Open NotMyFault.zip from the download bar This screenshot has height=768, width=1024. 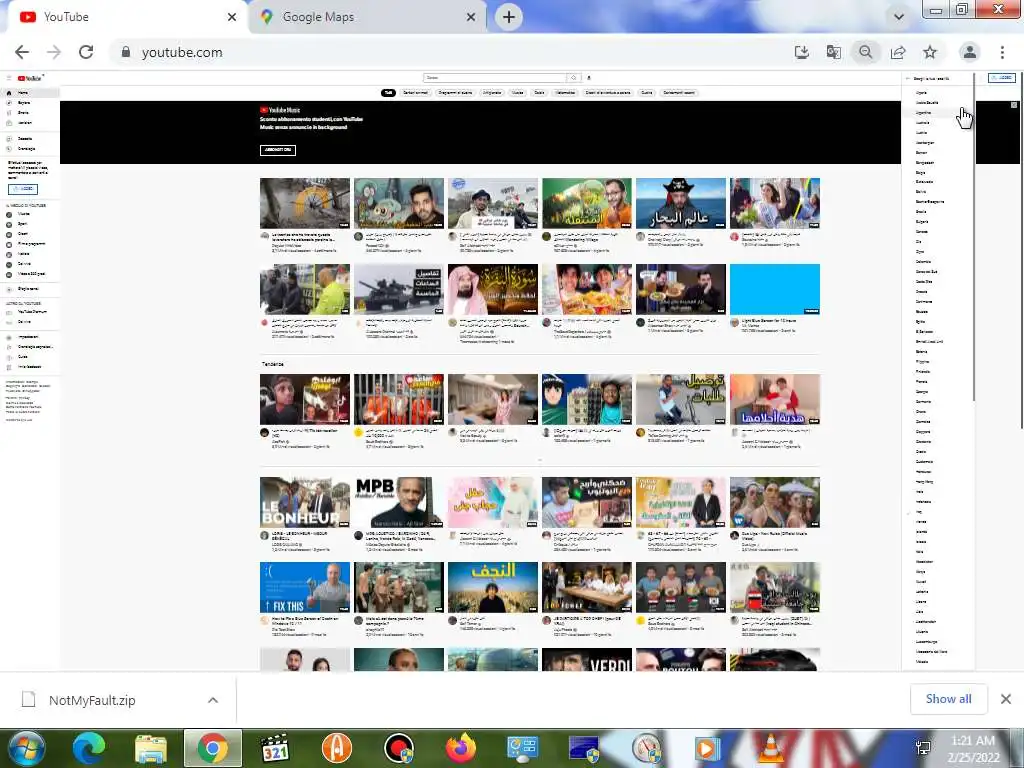[x=92, y=700]
